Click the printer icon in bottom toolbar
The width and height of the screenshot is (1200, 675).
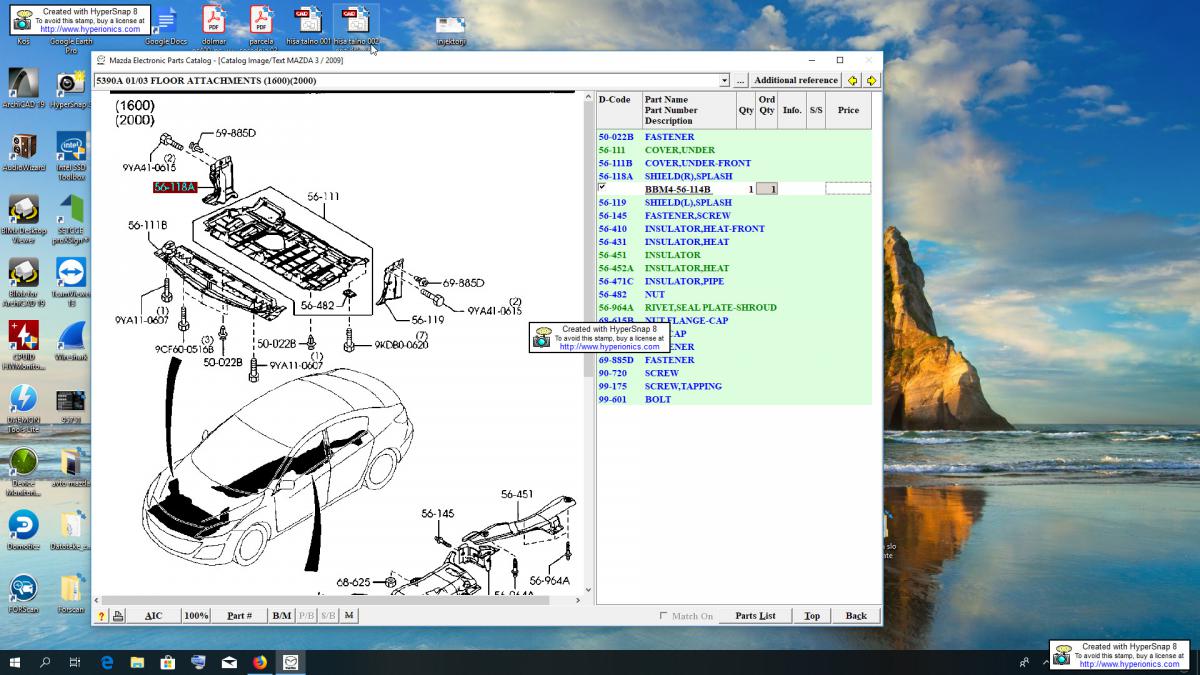(118, 616)
